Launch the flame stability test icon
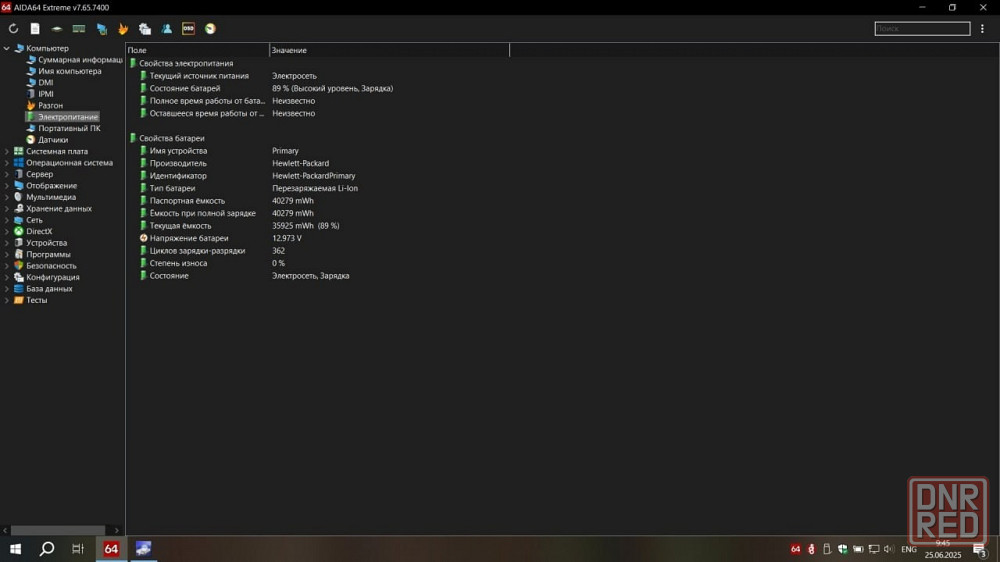Image resolution: width=1000 pixels, height=562 pixels. [x=123, y=29]
